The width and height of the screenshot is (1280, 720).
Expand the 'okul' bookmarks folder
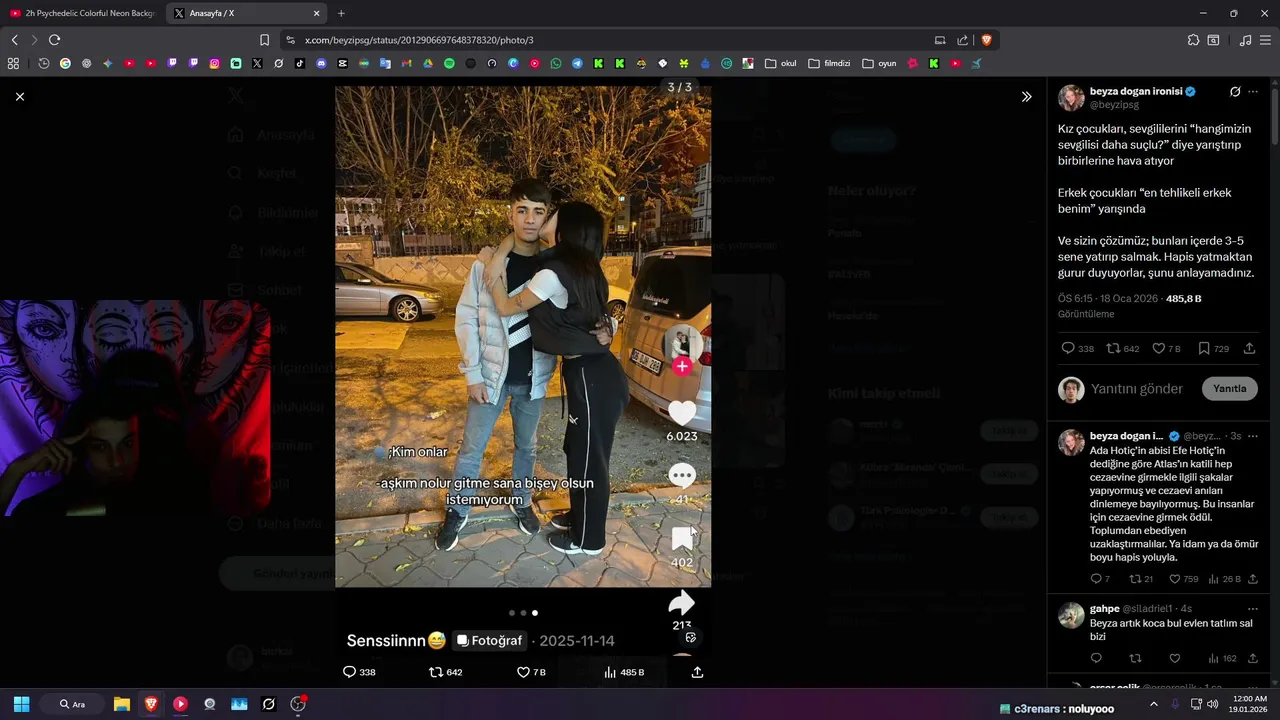click(x=781, y=63)
